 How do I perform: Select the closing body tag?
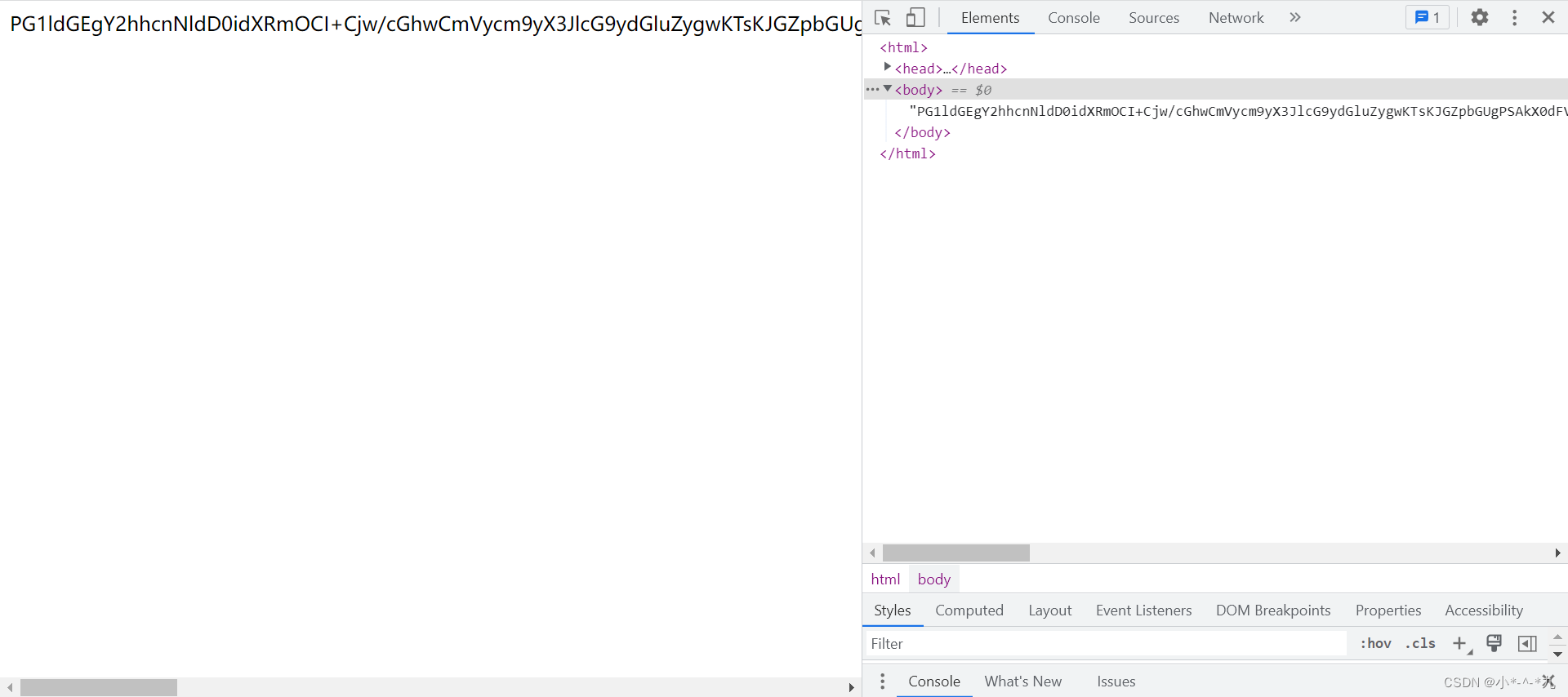pyautogui.click(x=922, y=132)
